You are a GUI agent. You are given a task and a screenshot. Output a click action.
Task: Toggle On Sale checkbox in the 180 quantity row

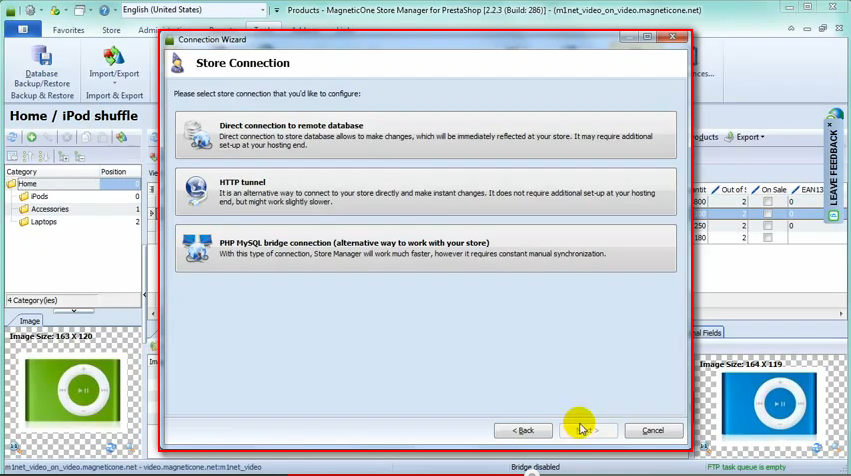[x=767, y=238]
